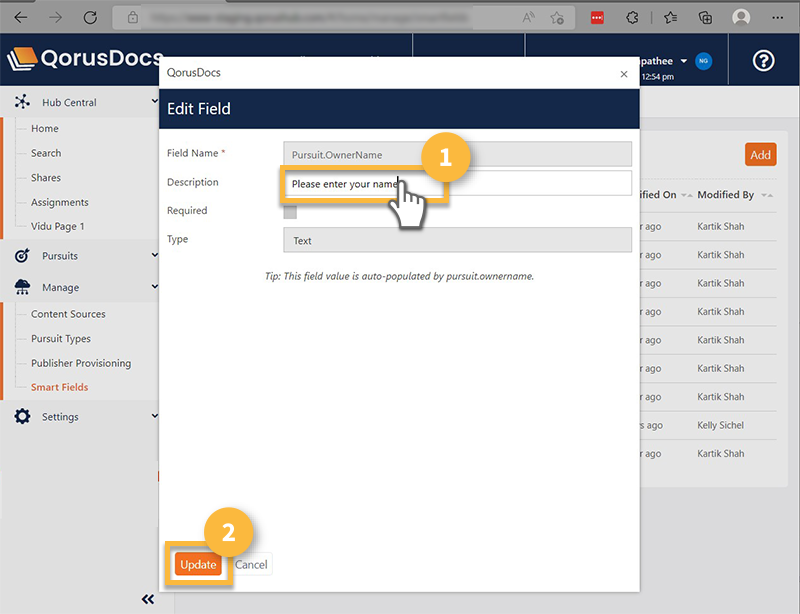
Task: Select the Kelly Sichel table cell
Action: click(720, 425)
